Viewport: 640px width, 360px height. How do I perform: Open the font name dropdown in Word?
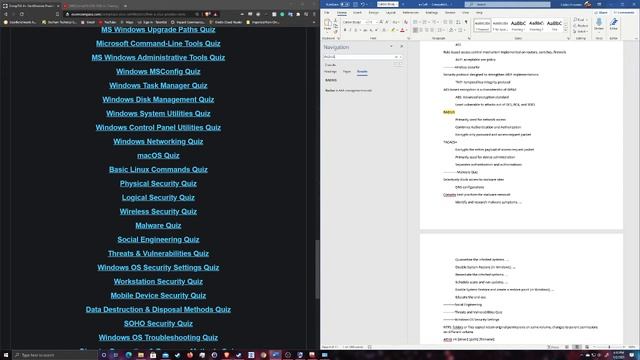(x=366, y=22)
